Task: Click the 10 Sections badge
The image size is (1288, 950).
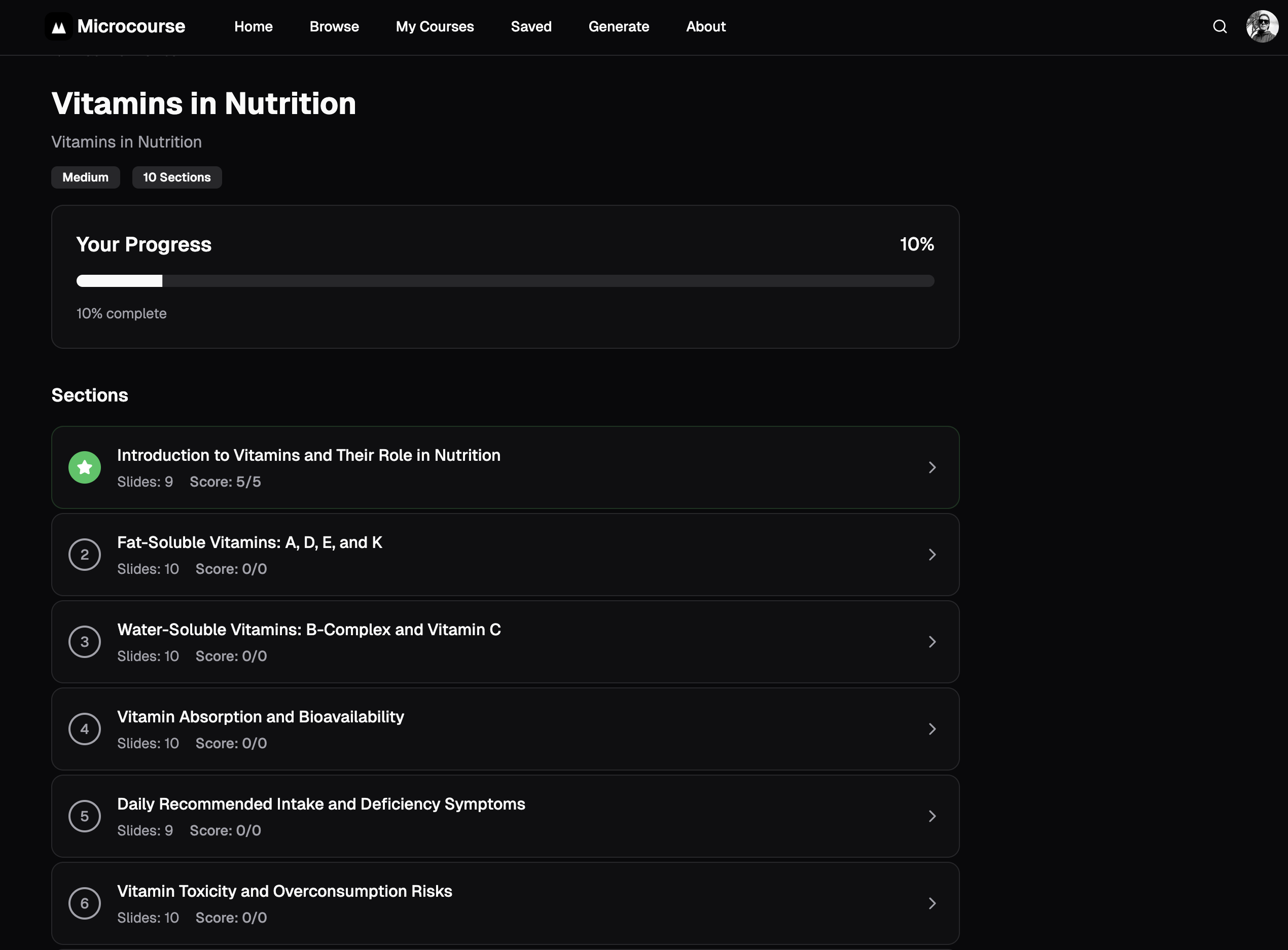Action: click(x=176, y=177)
